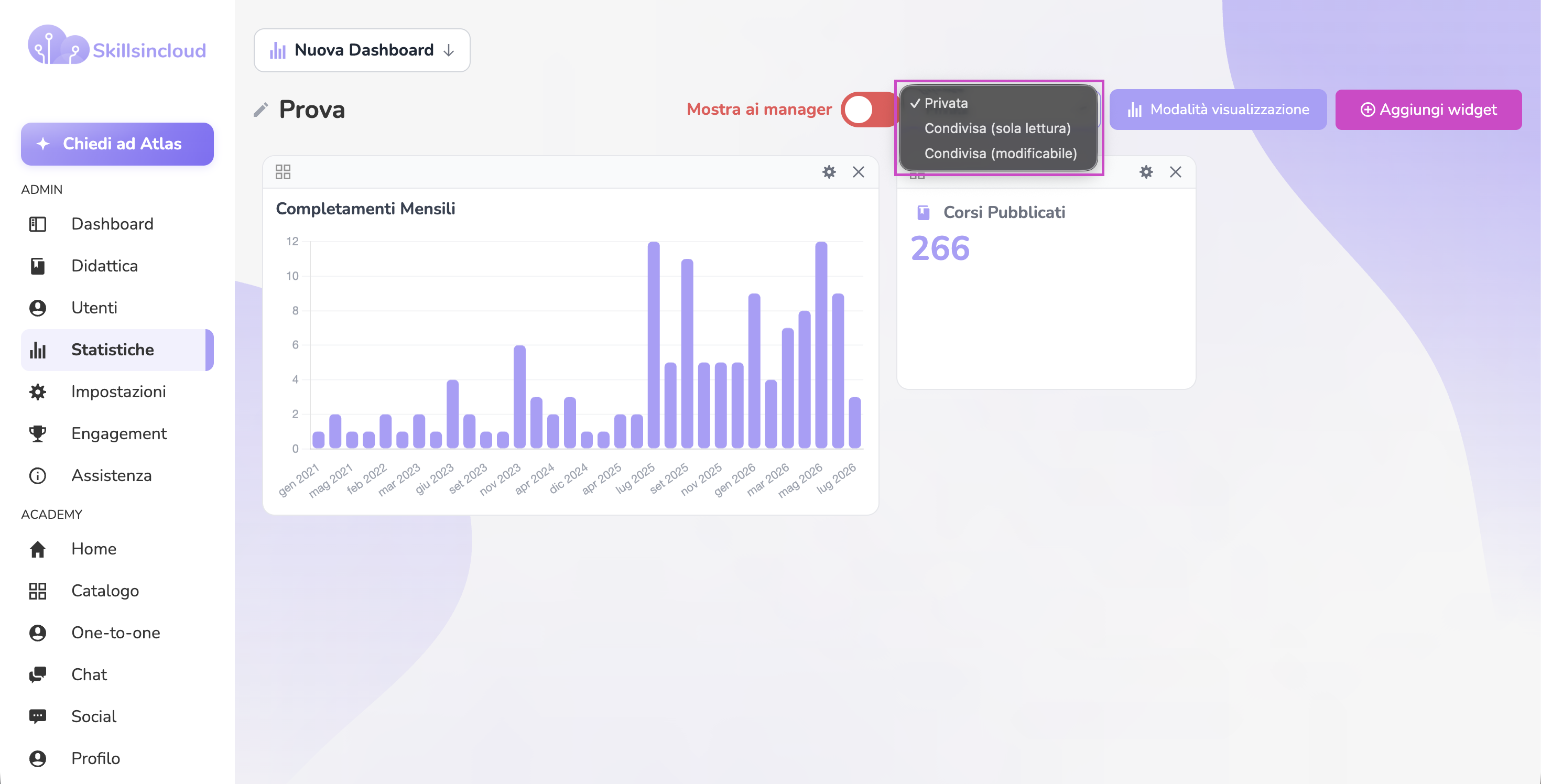Expand the Nuova Dashboard dropdown
The width and height of the screenshot is (1541, 784).
pyautogui.click(x=362, y=50)
